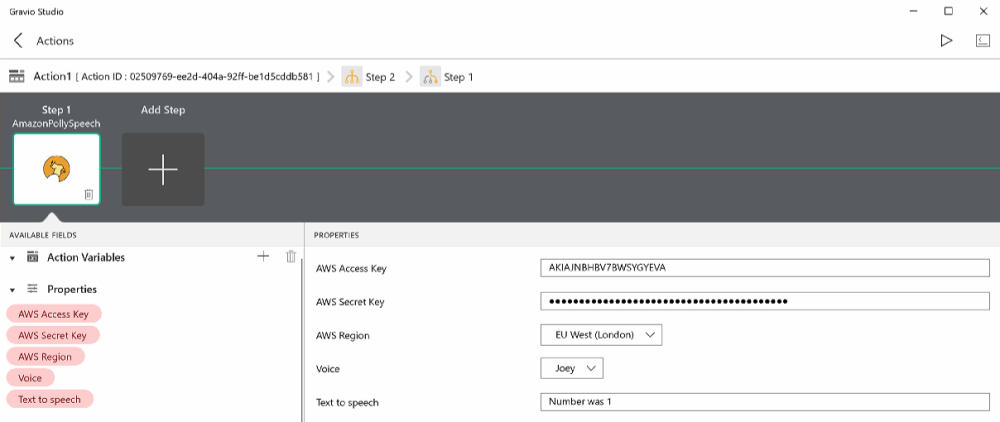This screenshot has height=422, width=1000.
Task: Select the Text to speech field pill
Action: point(50,399)
